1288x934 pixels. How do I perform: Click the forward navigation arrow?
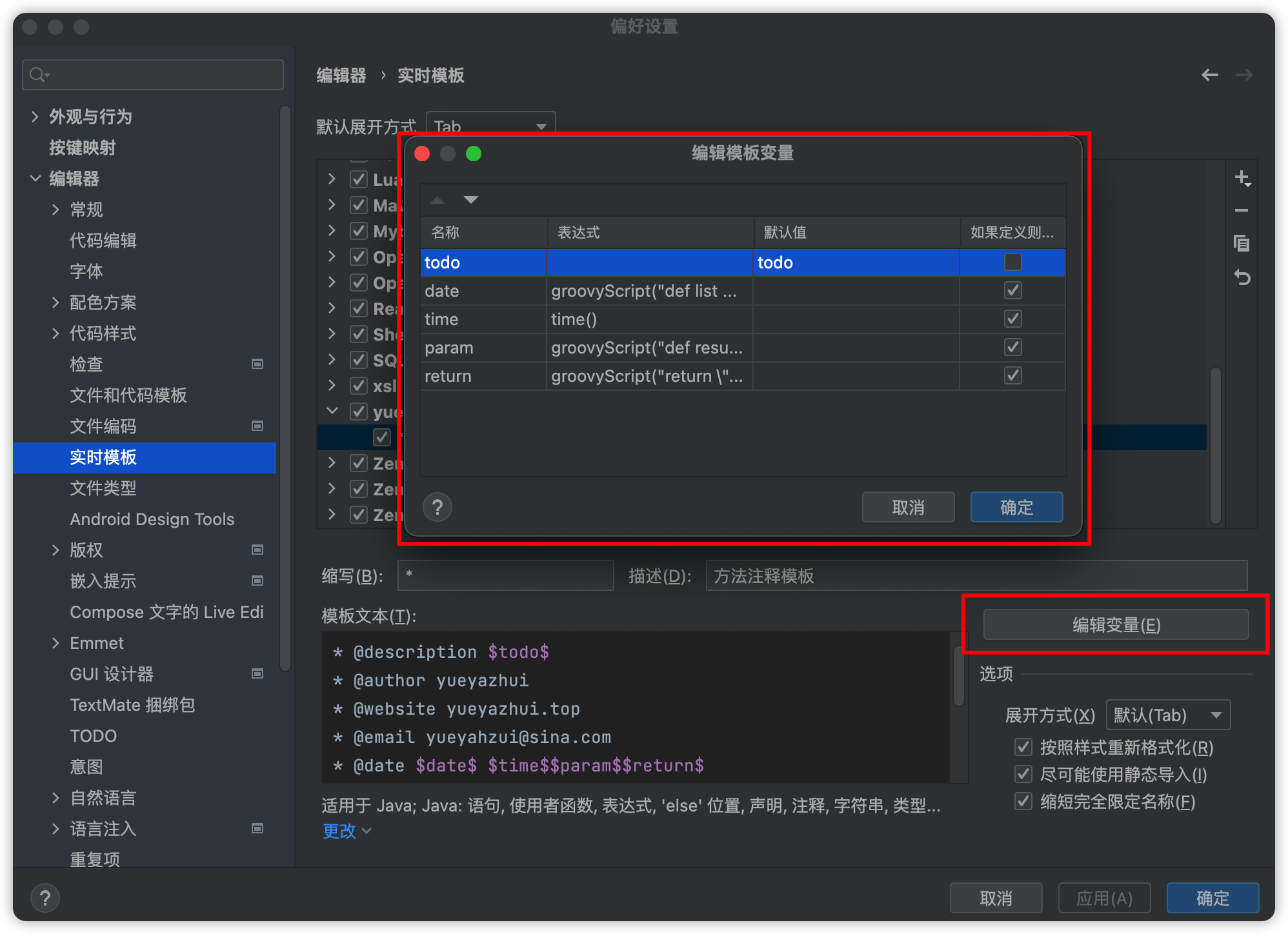coord(1244,75)
